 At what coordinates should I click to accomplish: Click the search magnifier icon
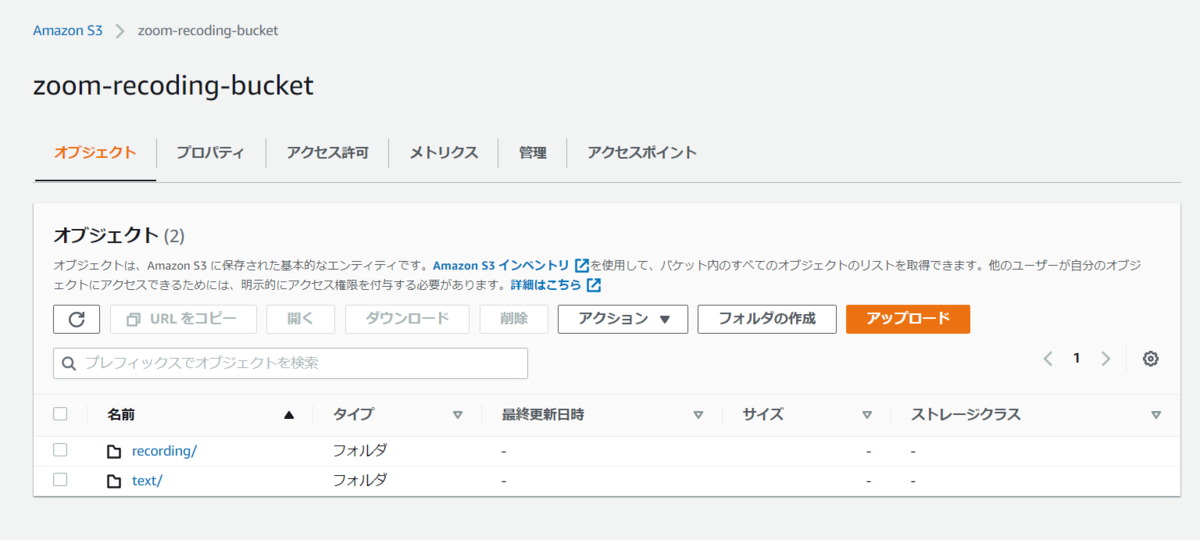click(69, 363)
